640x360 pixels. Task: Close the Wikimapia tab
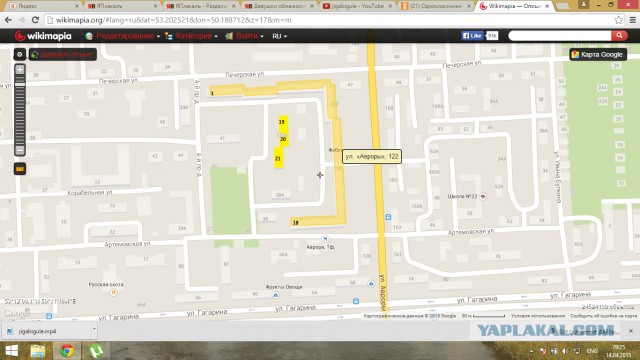tap(547, 6)
